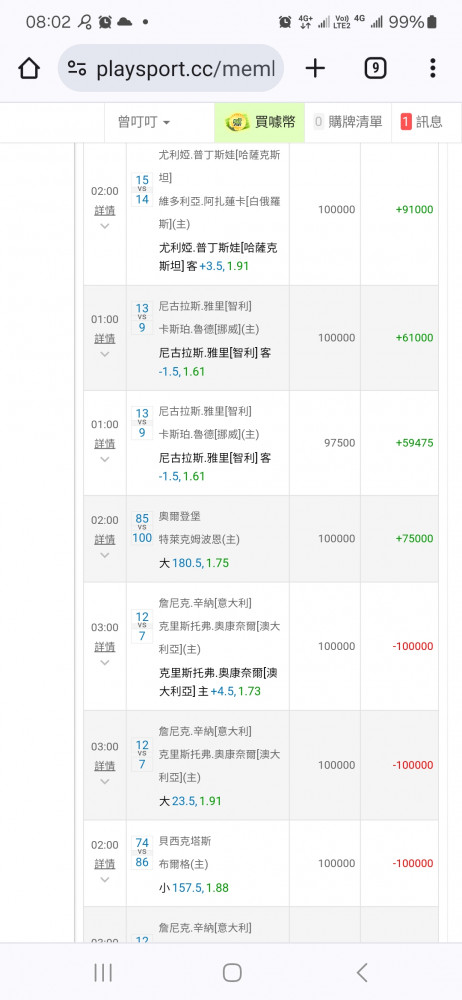The height and width of the screenshot is (1000, 462).
Task: Open the Android recent apps button
Action: coord(103,973)
